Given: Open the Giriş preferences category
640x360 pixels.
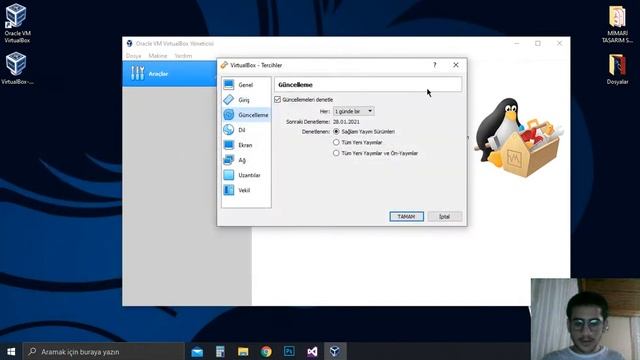Looking at the screenshot, I should click(246, 100).
